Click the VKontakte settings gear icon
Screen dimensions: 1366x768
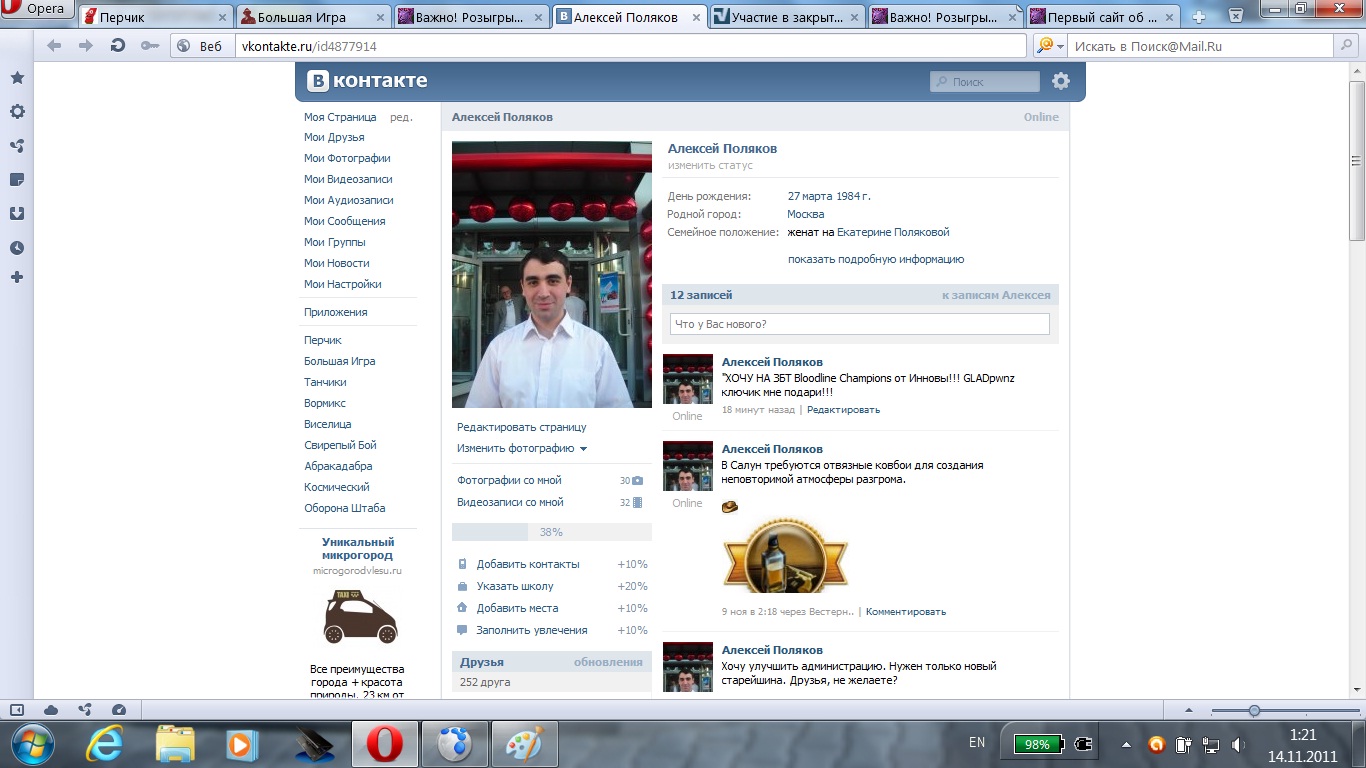[1061, 82]
